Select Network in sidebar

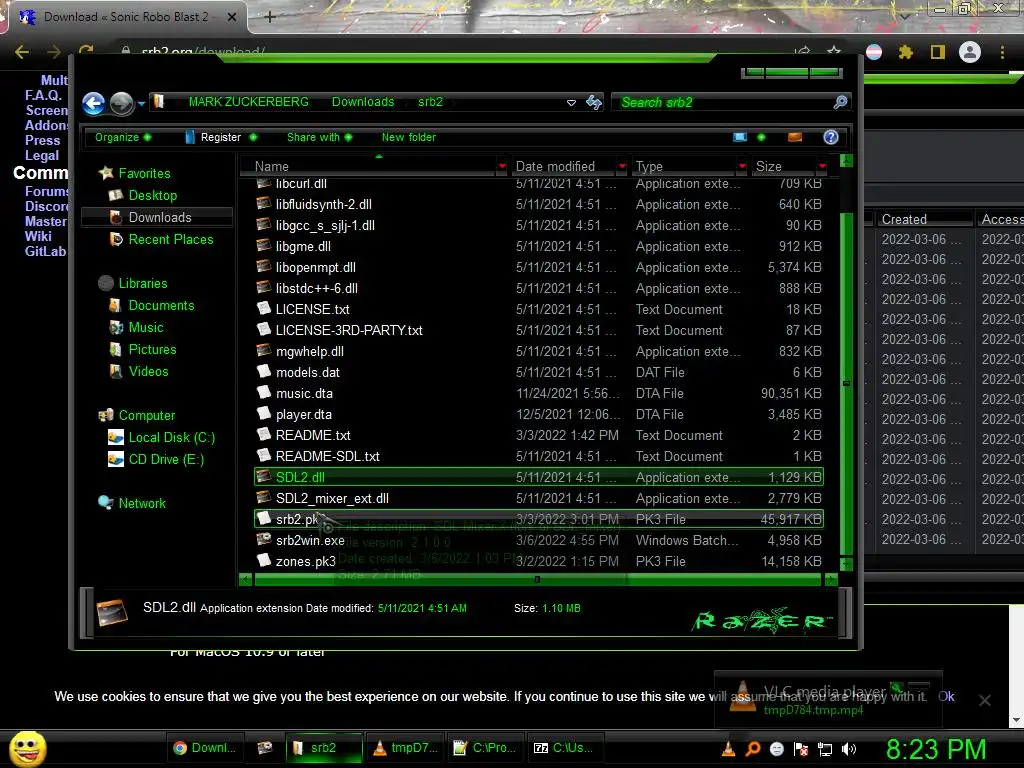[132, 504]
